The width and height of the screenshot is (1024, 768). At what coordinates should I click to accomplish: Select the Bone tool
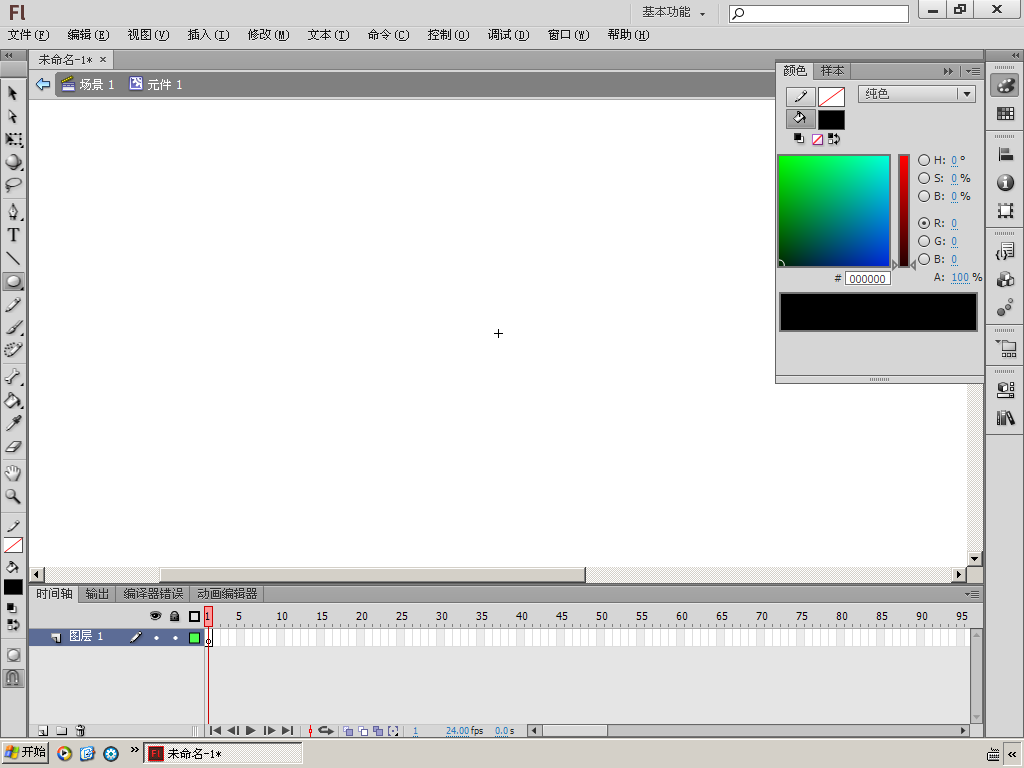click(x=13, y=377)
